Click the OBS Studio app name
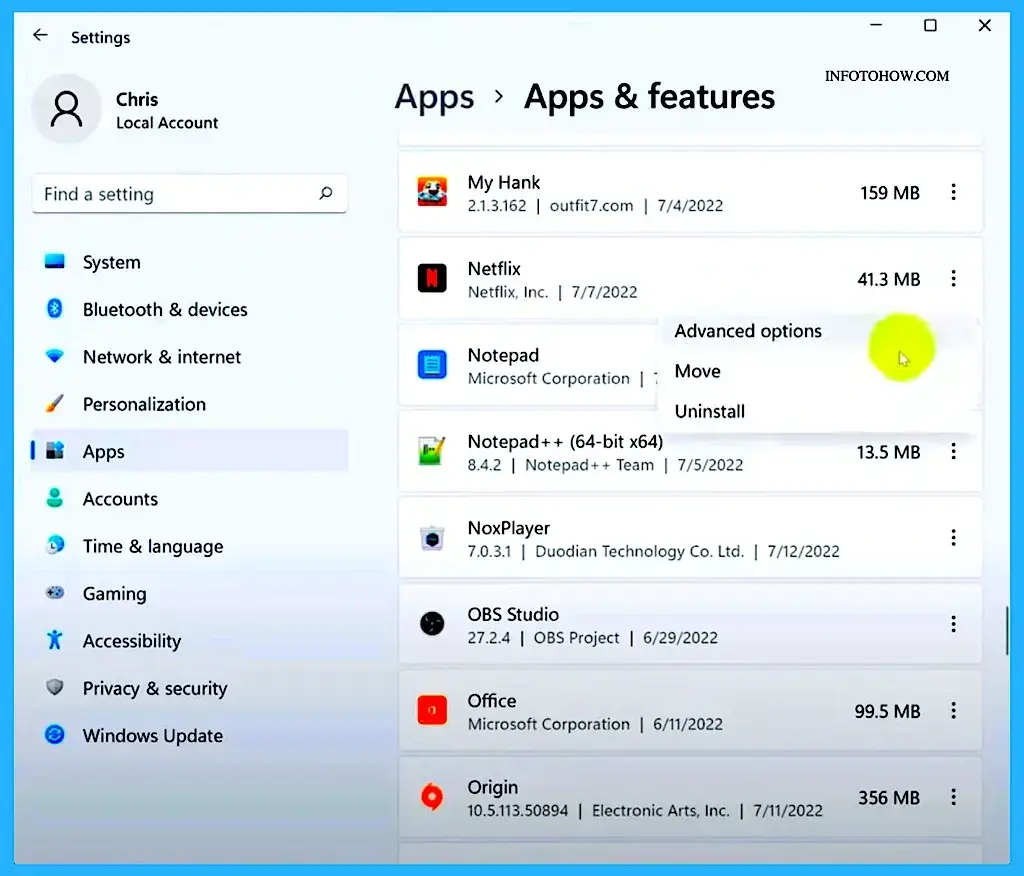Screen dimensions: 1024x876 pos(513,614)
